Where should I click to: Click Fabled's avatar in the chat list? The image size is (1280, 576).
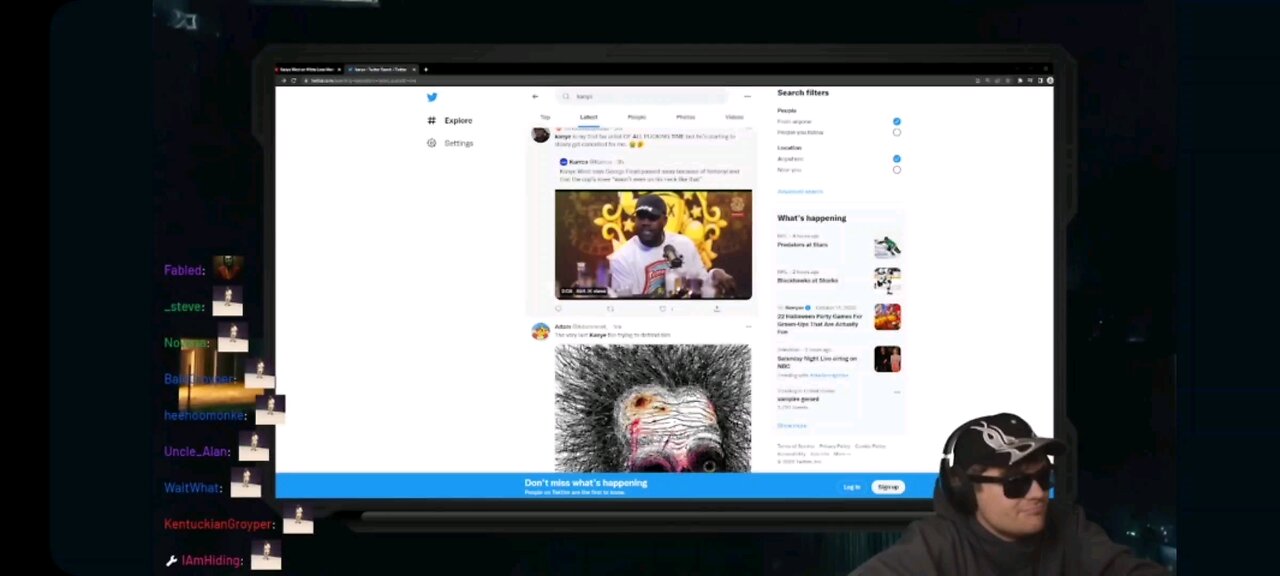click(x=228, y=267)
